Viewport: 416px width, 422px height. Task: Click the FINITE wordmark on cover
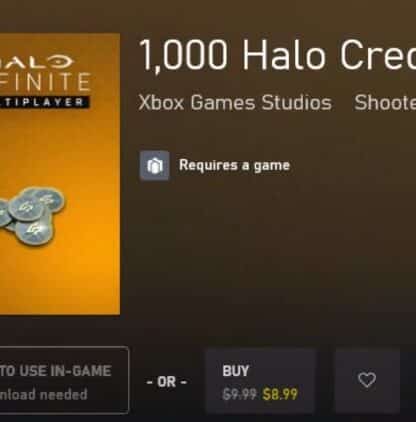click(45, 82)
